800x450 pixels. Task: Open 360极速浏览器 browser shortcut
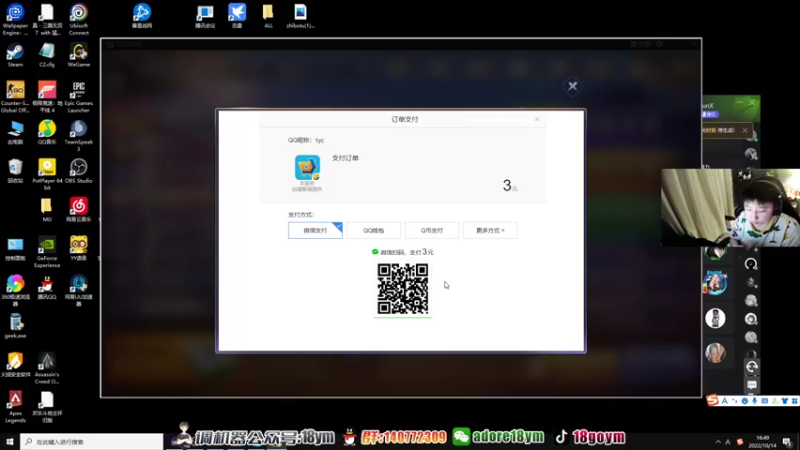coord(15,291)
